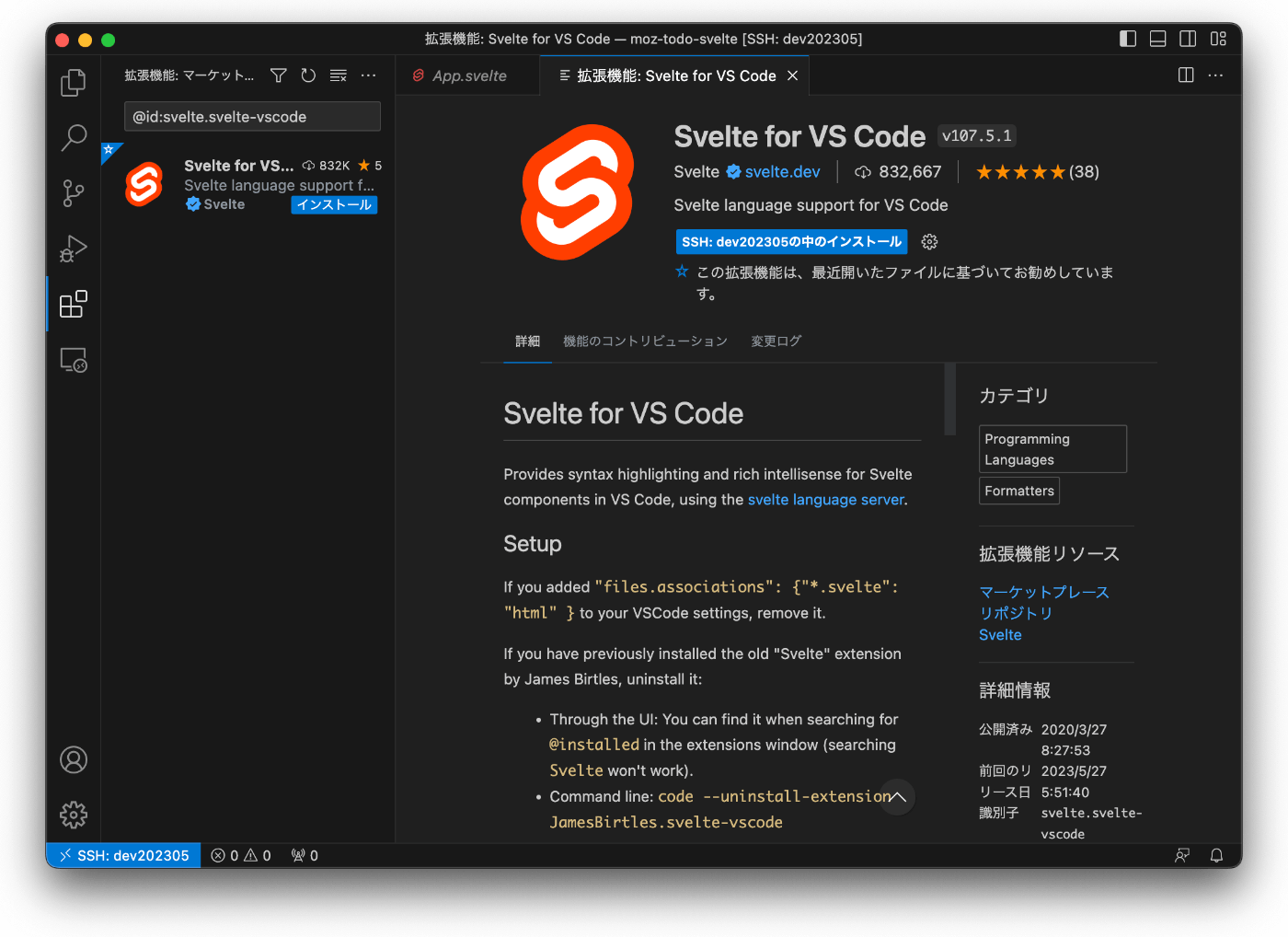Screen dimensions: 1288x937
Task: Click the five-star rating (38)
Action: point(1037,172)
